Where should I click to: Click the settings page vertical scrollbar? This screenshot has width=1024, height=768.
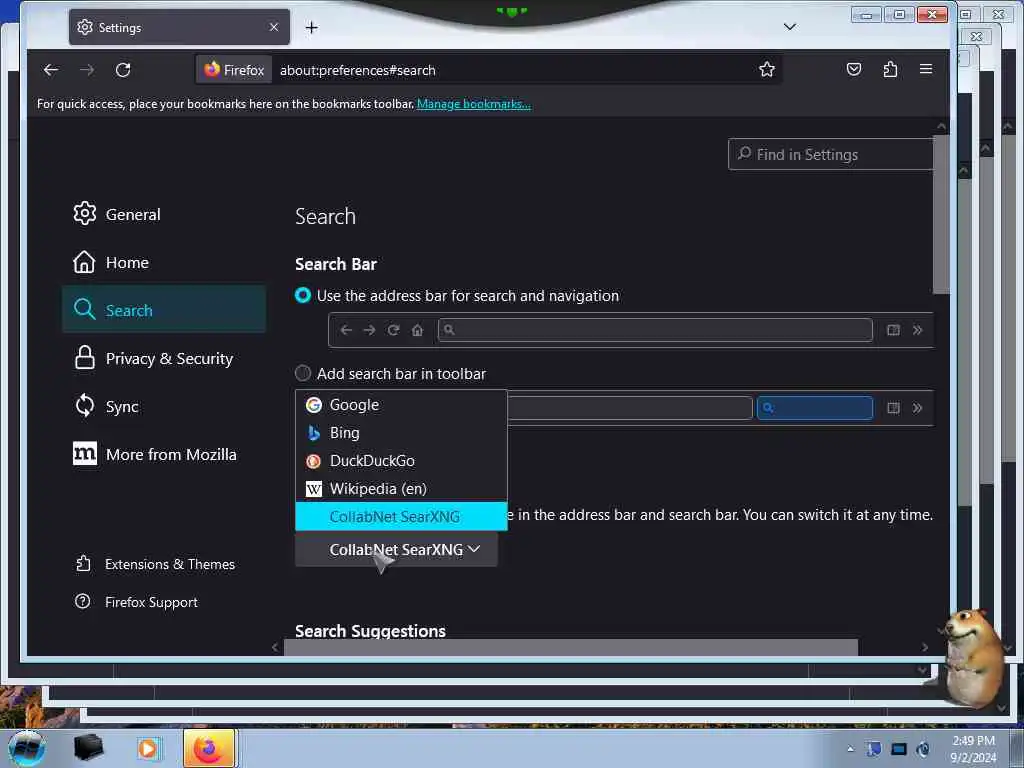click(x=941, y=216)
